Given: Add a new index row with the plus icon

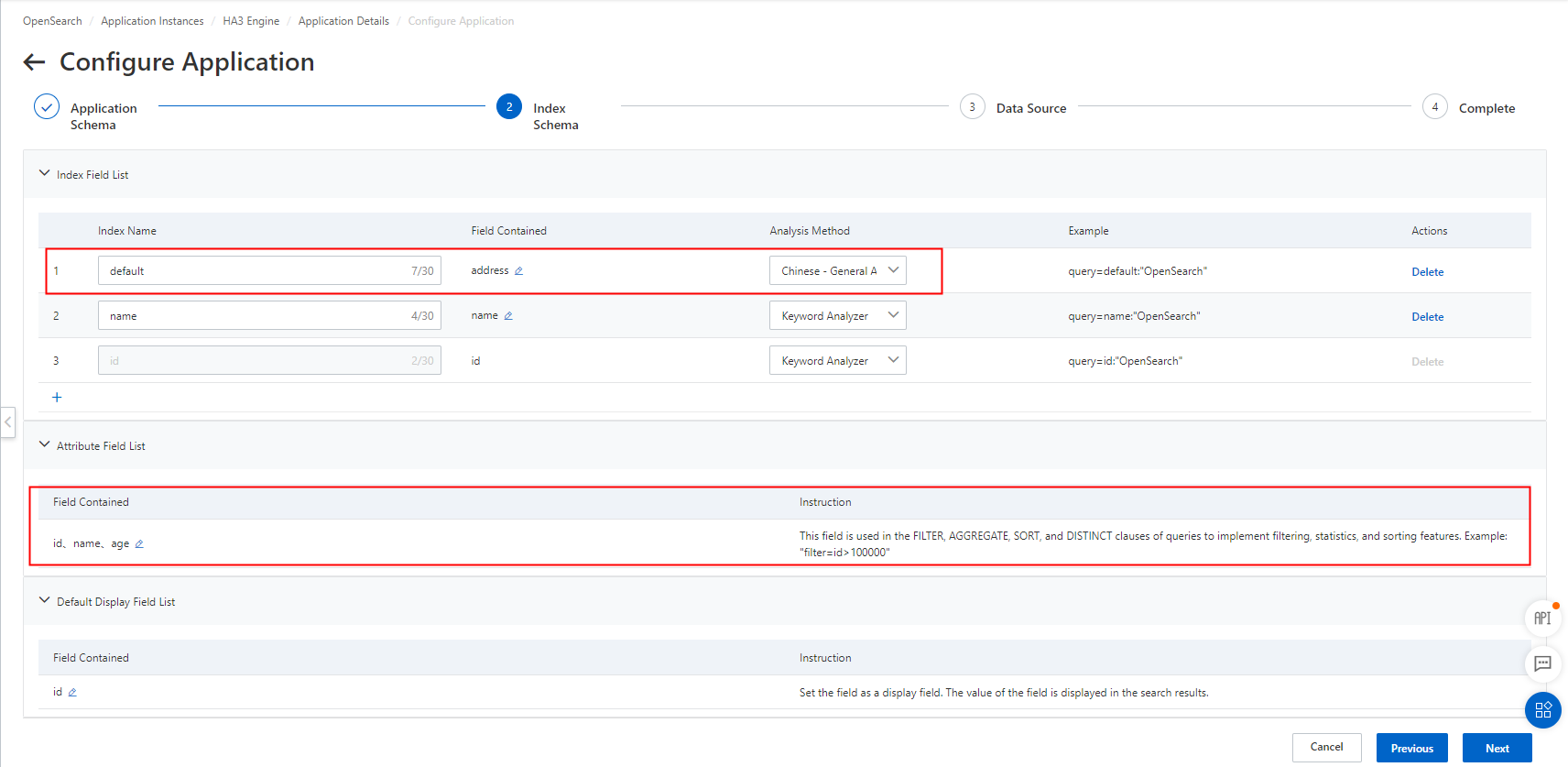Looking at the screenshot, I should (x=57, y=397).
